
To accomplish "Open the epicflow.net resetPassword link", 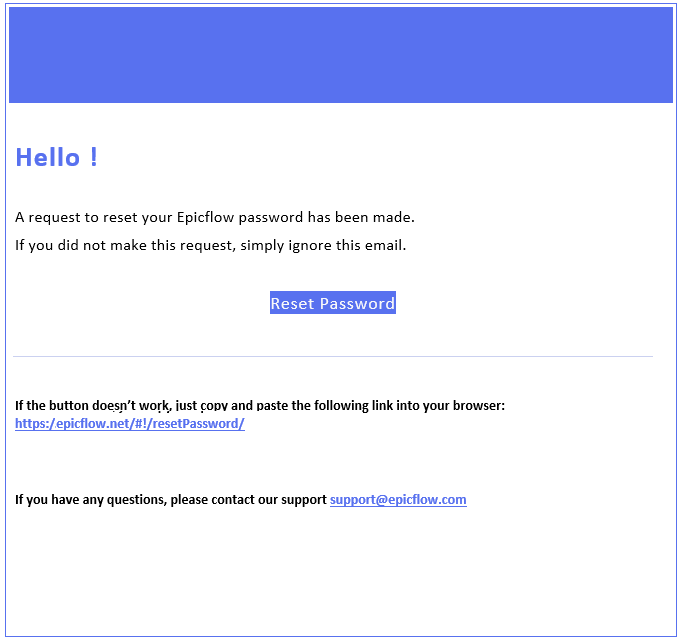I will click(x=130, y=423).
